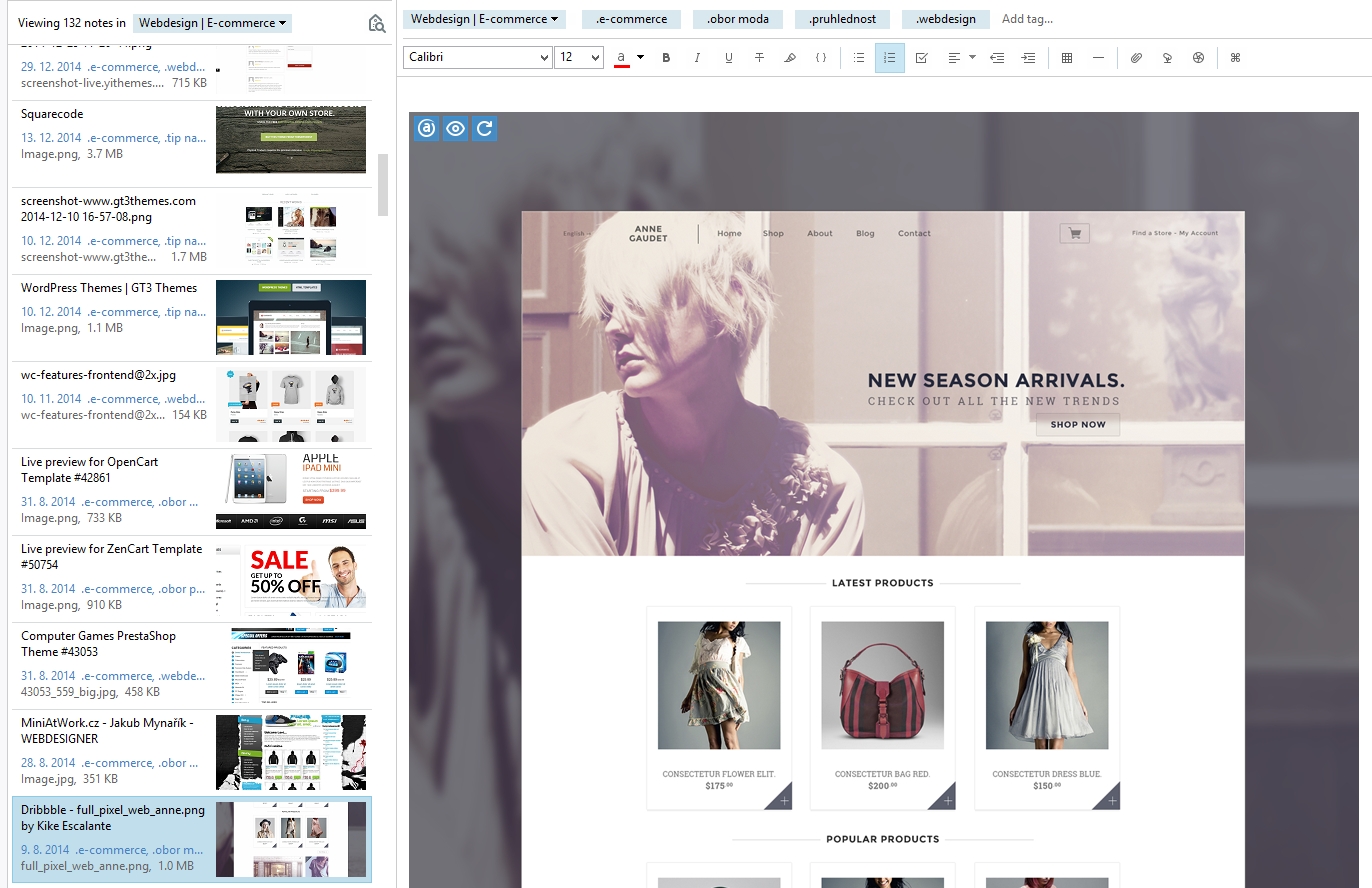Click the red handbag product picture
Screen dimensions: 1372x888
pos(883,685)
